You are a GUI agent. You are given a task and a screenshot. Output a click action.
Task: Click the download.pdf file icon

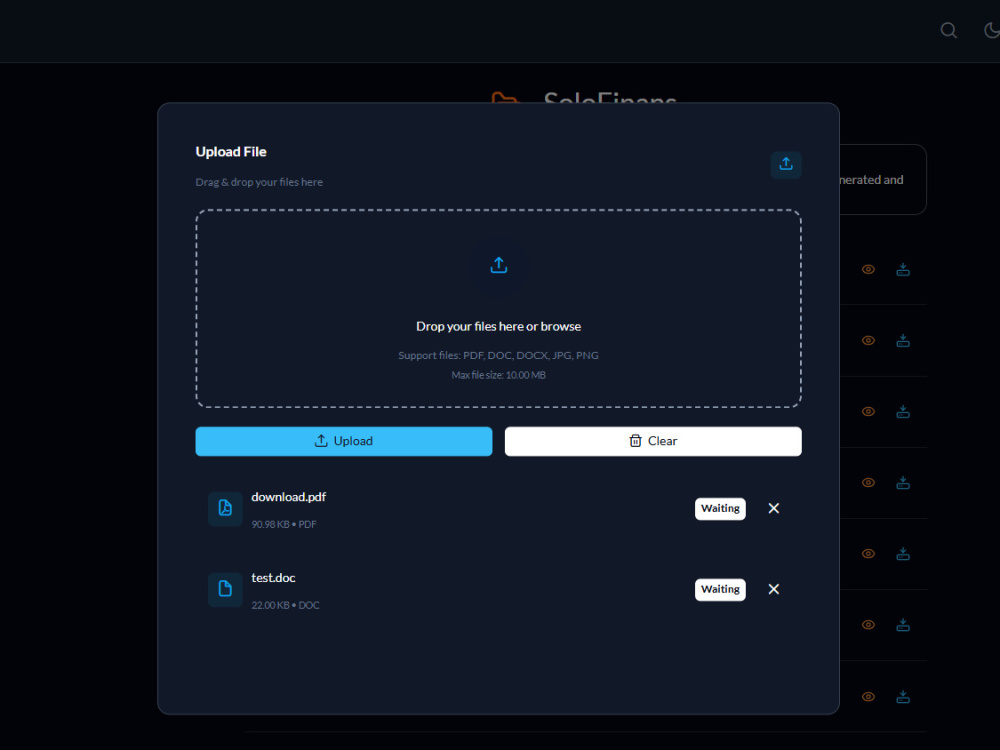225,508
